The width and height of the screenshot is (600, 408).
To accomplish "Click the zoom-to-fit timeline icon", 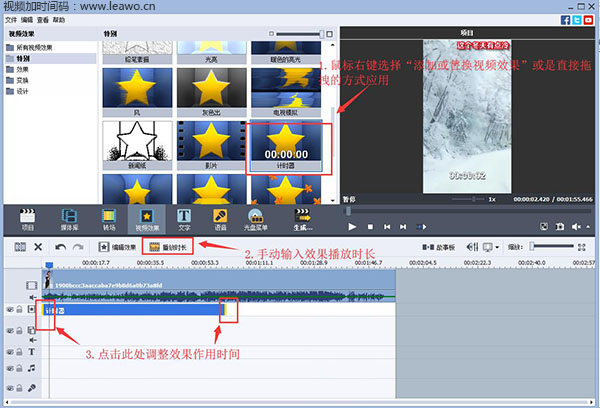I will 582,247.
